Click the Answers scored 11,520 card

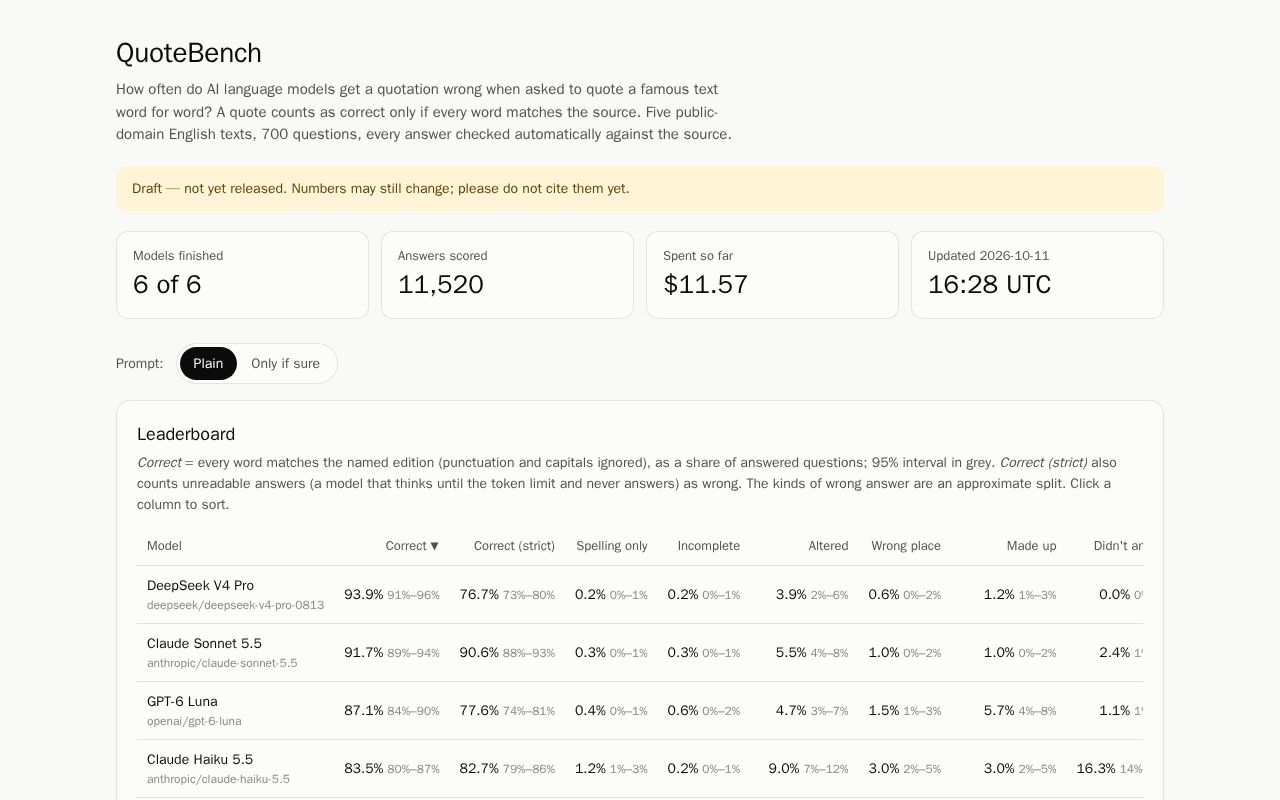(507, 275)
